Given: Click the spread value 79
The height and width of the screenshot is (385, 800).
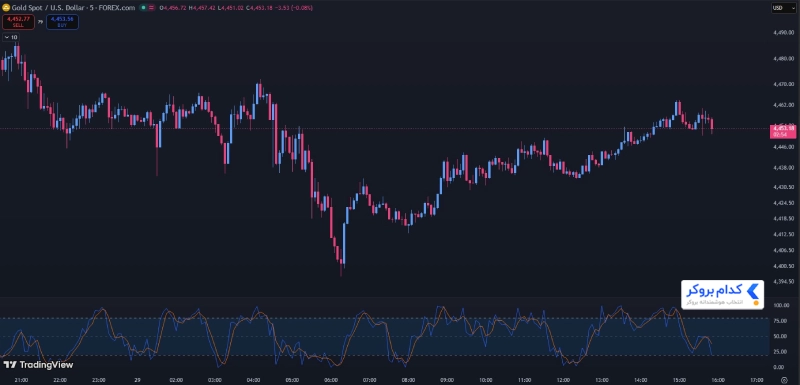Looking at the screenshot, I should click(x=40, y=22).
